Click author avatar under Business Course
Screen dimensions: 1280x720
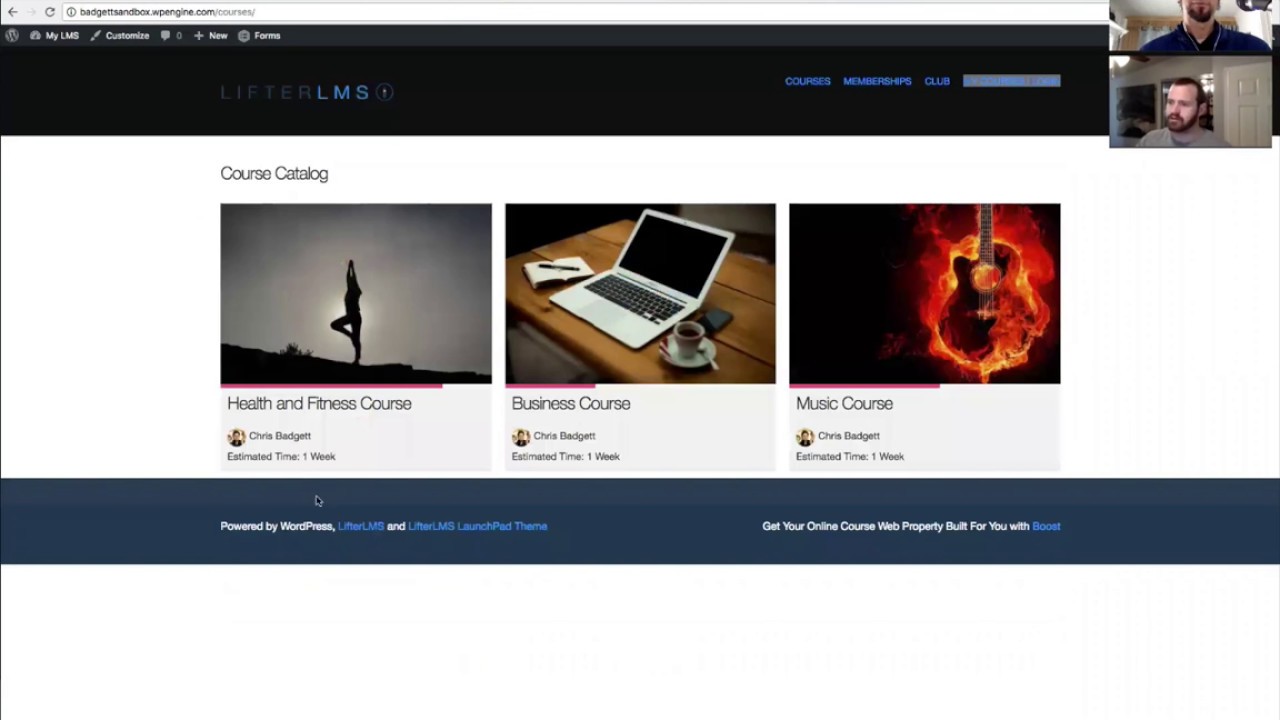pos(521,437)
